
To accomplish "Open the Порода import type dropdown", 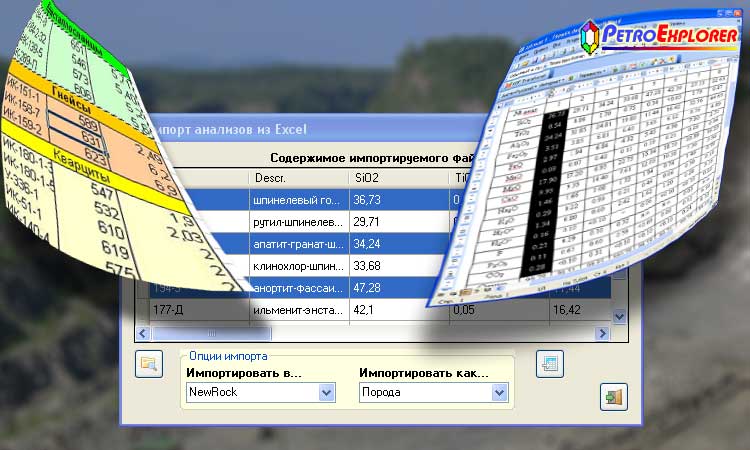I will [499, 393].
